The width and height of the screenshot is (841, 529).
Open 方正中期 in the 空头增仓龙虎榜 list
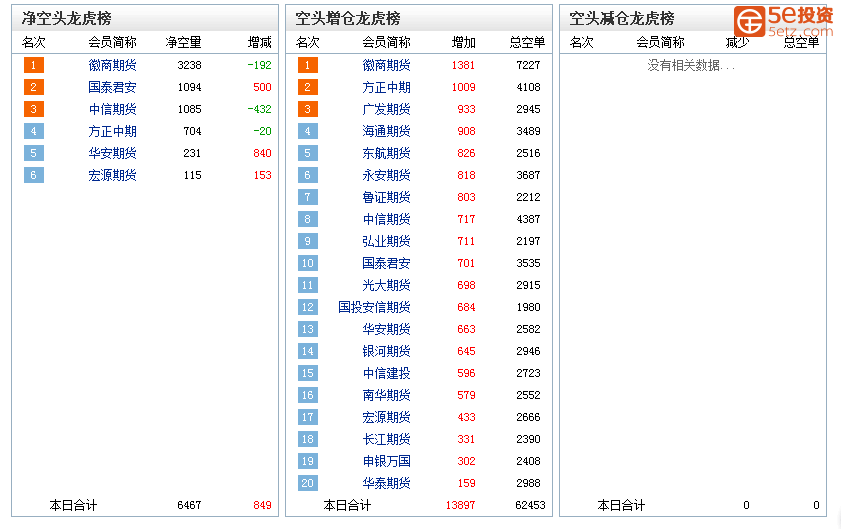[386, 87]
